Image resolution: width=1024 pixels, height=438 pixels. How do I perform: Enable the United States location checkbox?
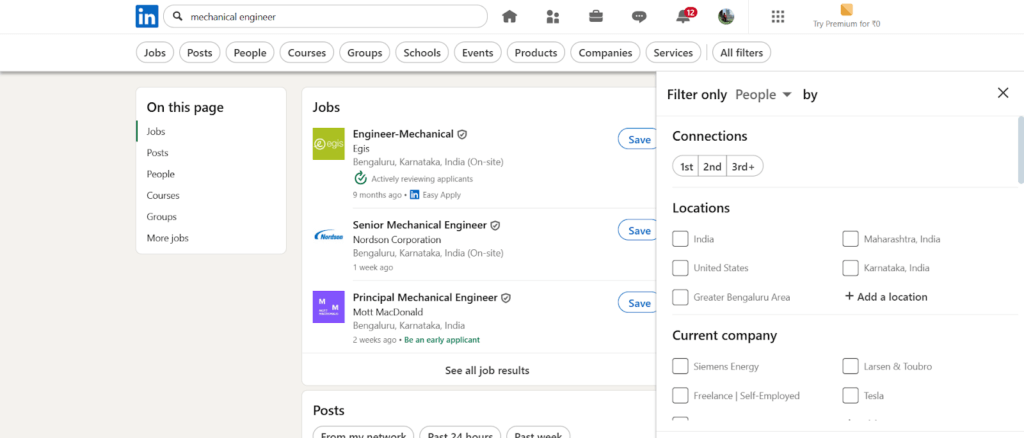tap(681, 268)
